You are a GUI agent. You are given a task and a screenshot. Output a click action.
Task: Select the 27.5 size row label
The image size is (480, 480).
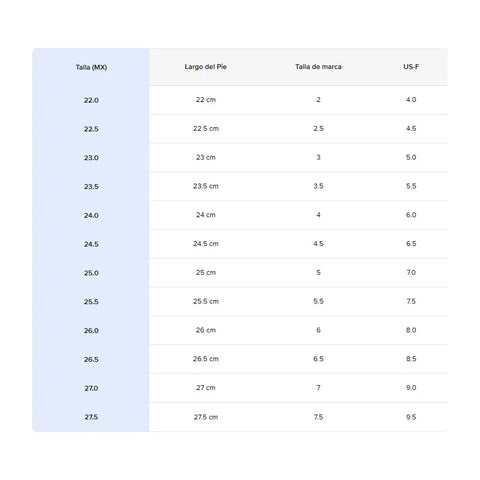(91, 417)
